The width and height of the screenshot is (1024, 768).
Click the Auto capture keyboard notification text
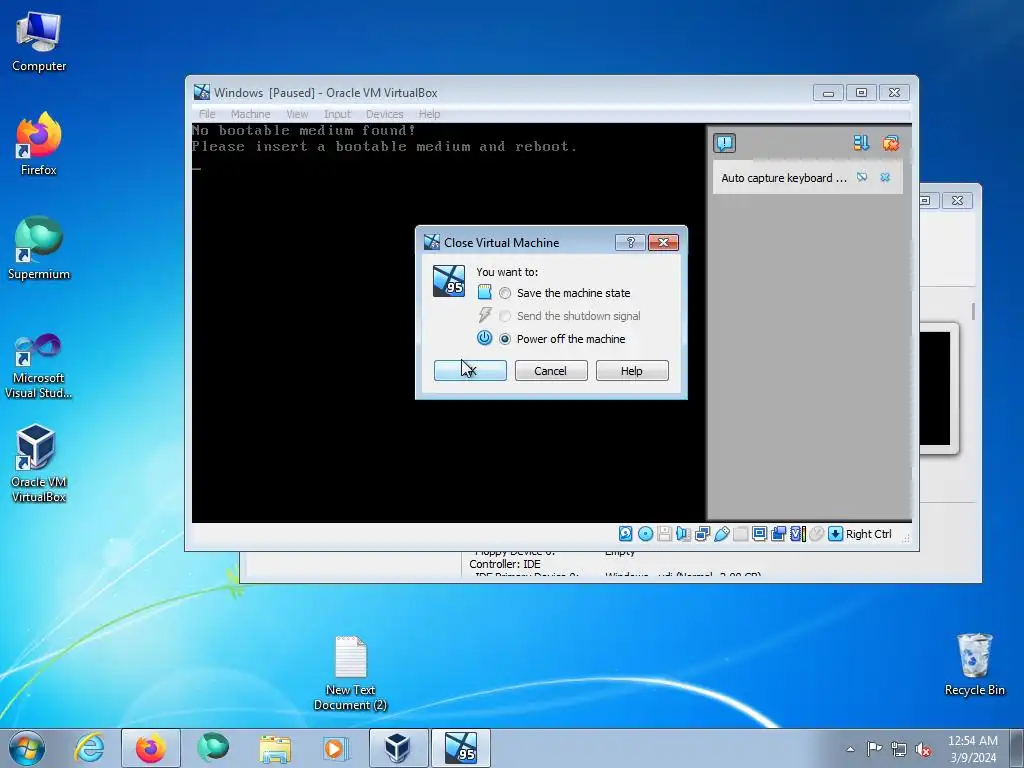click(784, 178)
